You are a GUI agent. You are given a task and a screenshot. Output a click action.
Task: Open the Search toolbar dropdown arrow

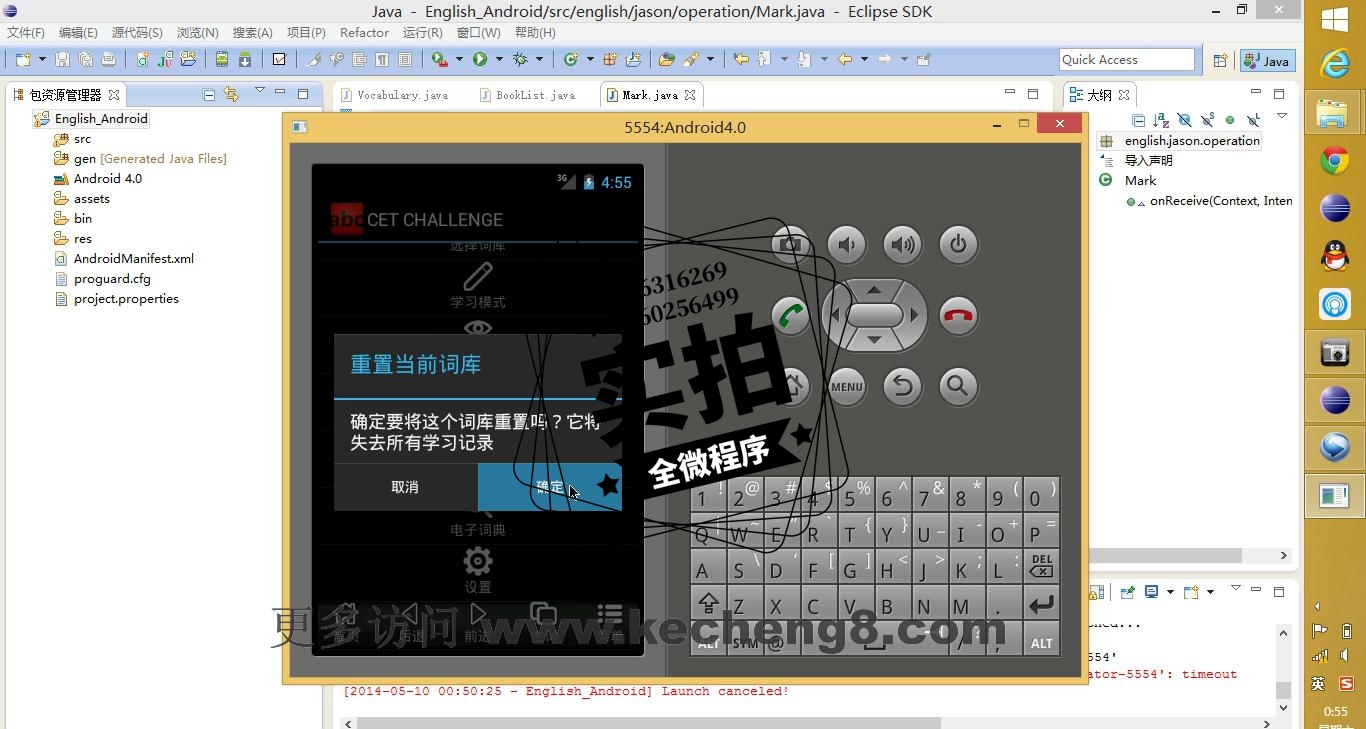(x=710, y=60)
